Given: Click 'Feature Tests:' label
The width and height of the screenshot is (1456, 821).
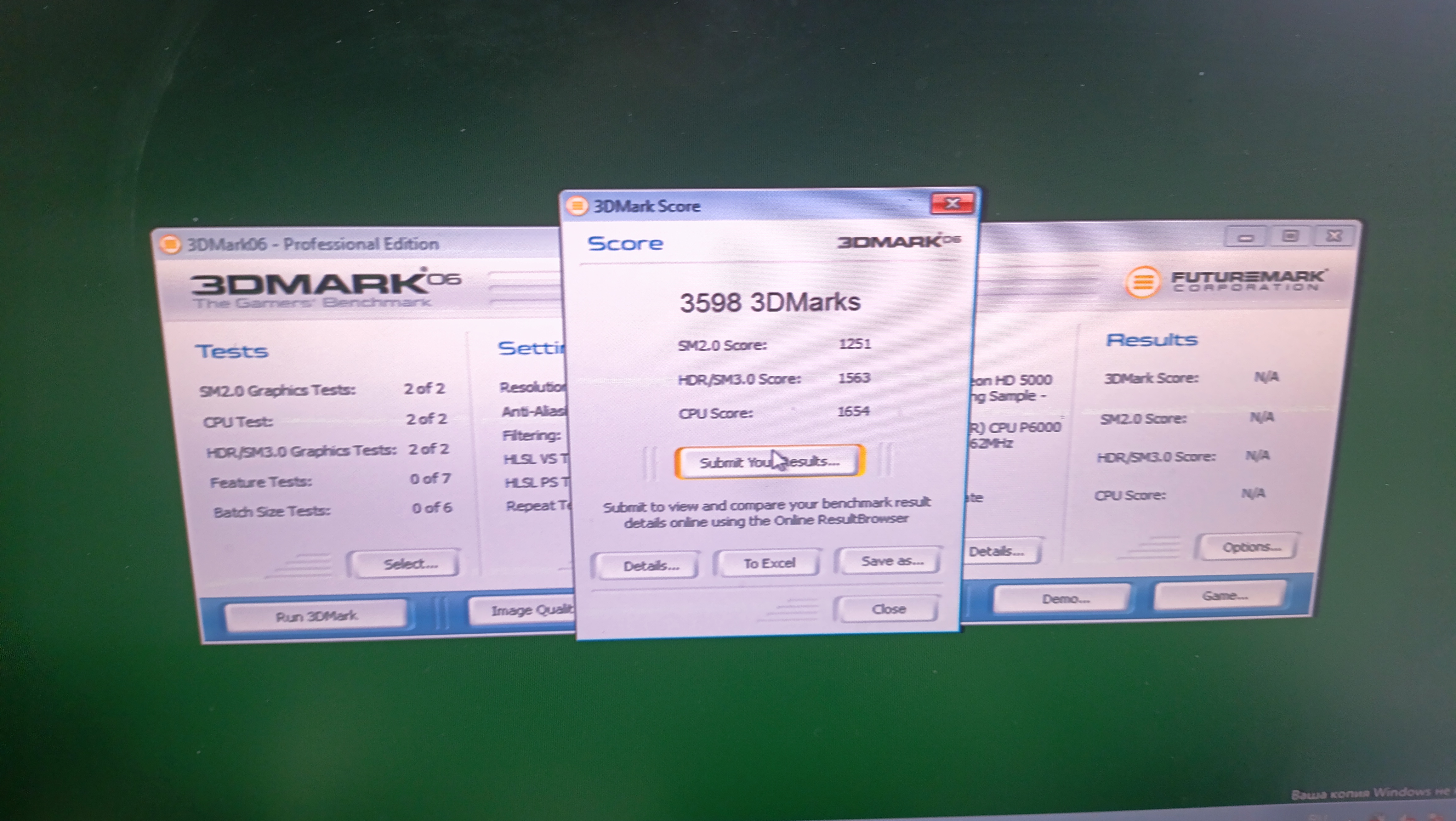Looking at the screenshot, I should [261, 482].
